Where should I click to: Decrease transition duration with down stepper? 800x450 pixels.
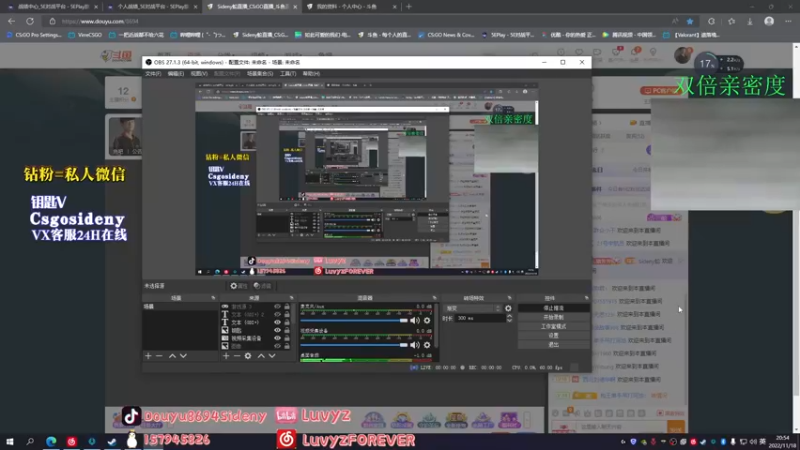point(509,320)
